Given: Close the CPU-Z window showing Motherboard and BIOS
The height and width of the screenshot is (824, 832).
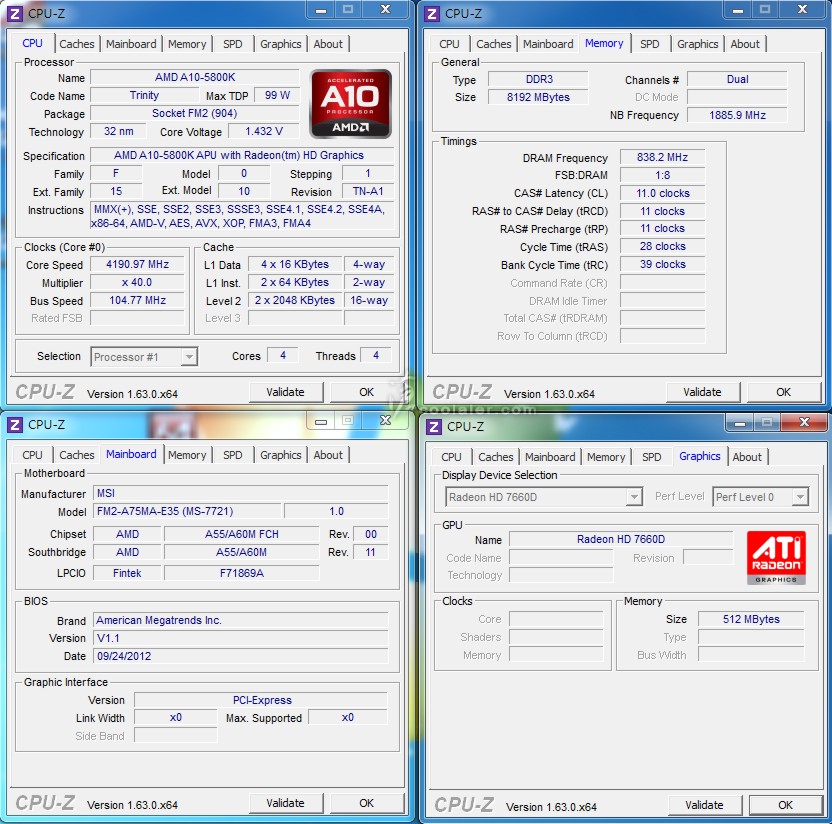Looking at the screenshot, I should click(386, 421).
